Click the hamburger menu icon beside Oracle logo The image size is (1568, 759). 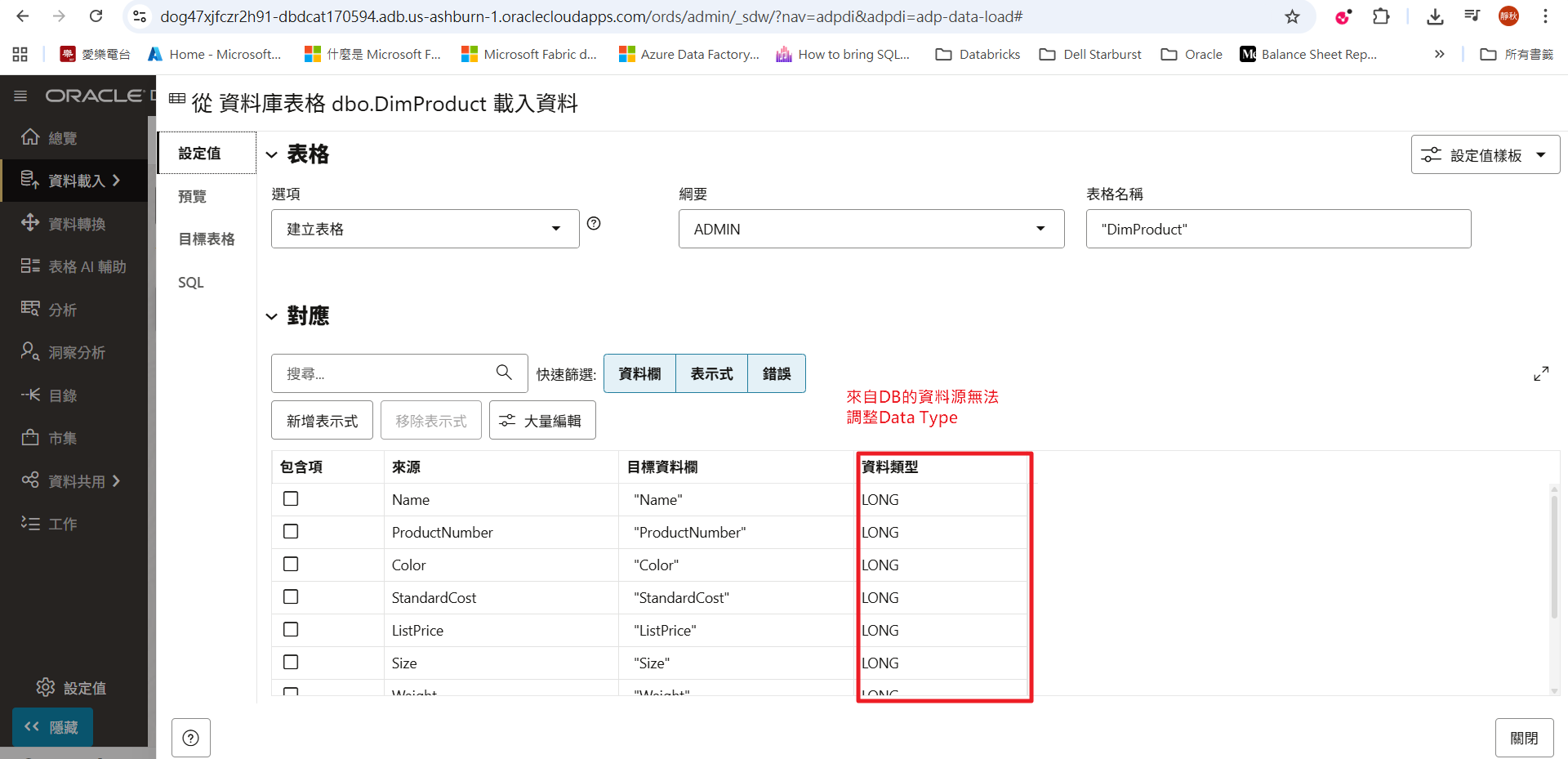(20, 96)
